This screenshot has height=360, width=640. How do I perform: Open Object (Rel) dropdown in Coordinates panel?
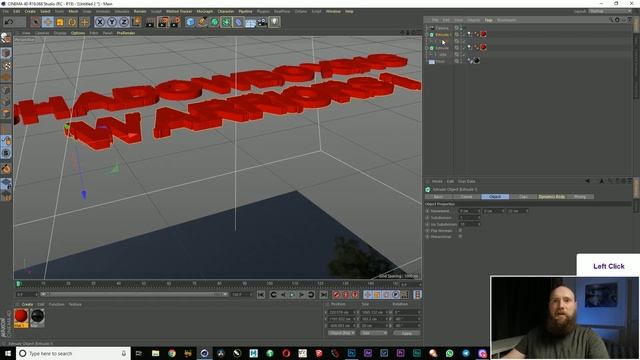point(342,333)
